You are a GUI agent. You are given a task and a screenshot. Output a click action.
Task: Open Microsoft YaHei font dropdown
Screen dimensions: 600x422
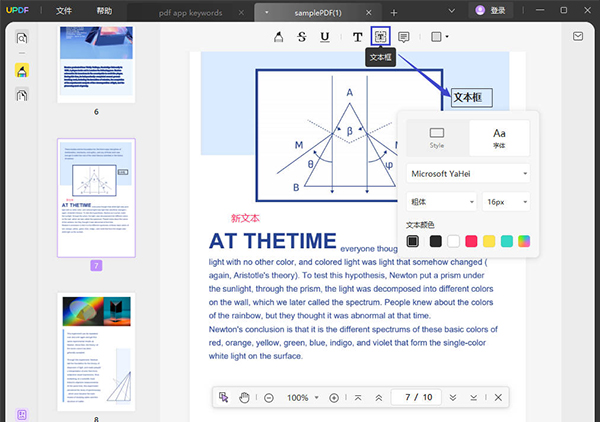pos(468,173)
